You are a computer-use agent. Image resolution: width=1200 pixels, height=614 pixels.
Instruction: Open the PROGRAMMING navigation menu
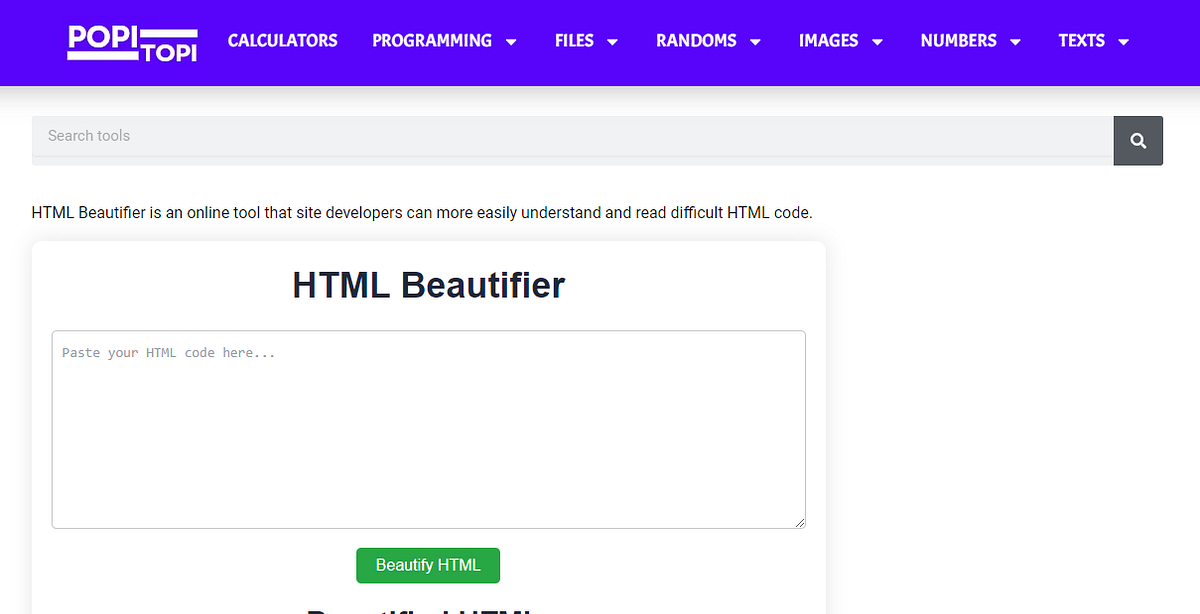[x=432, y=41]
